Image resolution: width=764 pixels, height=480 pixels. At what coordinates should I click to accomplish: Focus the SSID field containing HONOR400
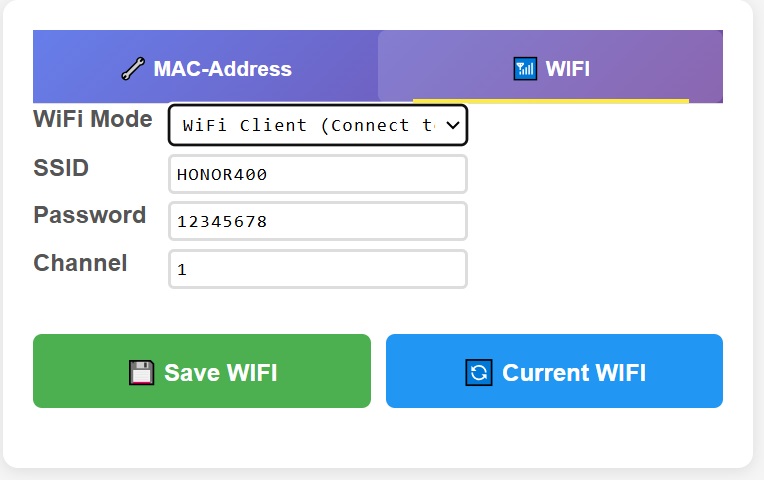click(x=317, y=174)
